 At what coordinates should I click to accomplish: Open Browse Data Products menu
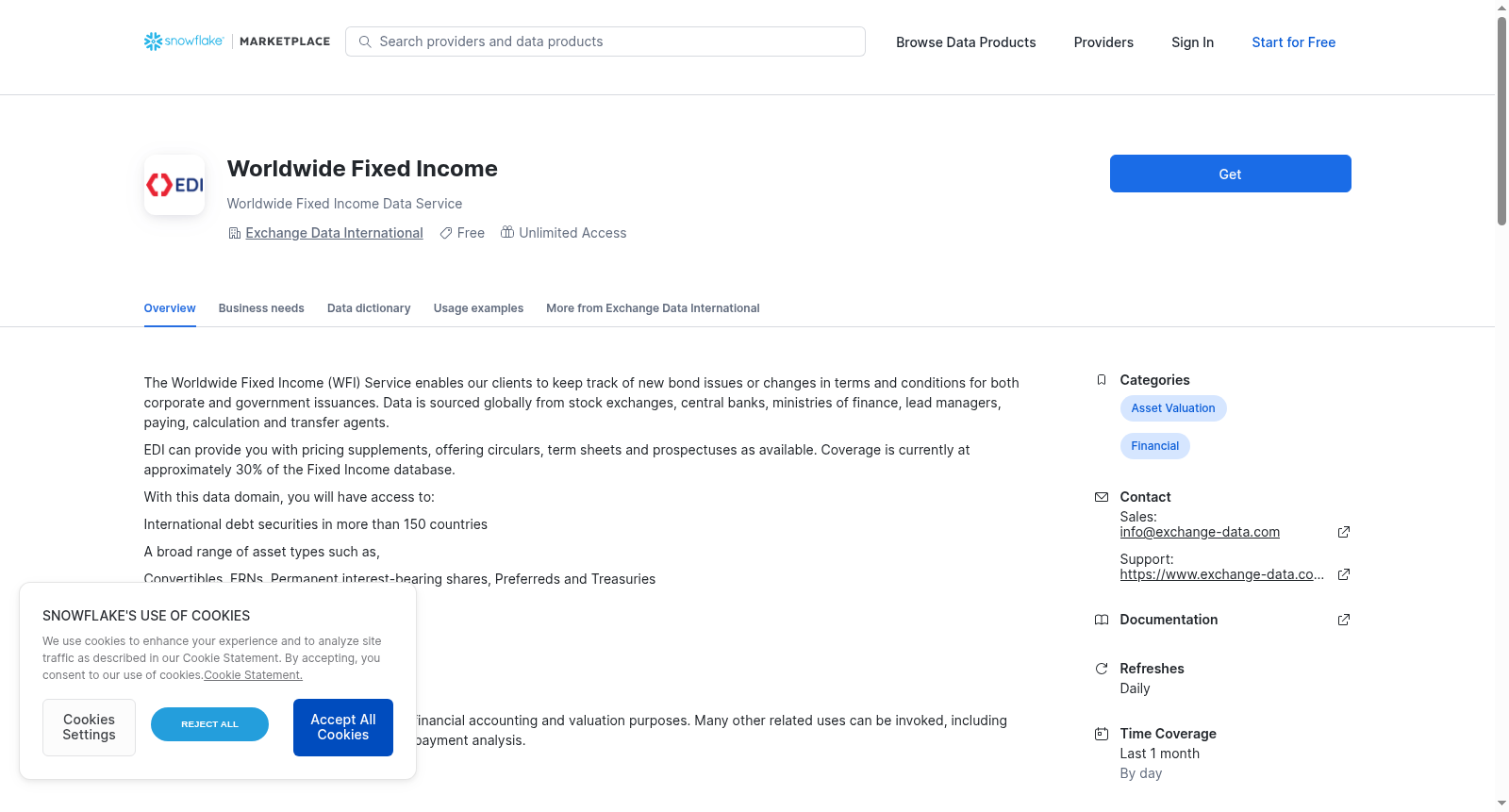966,42
